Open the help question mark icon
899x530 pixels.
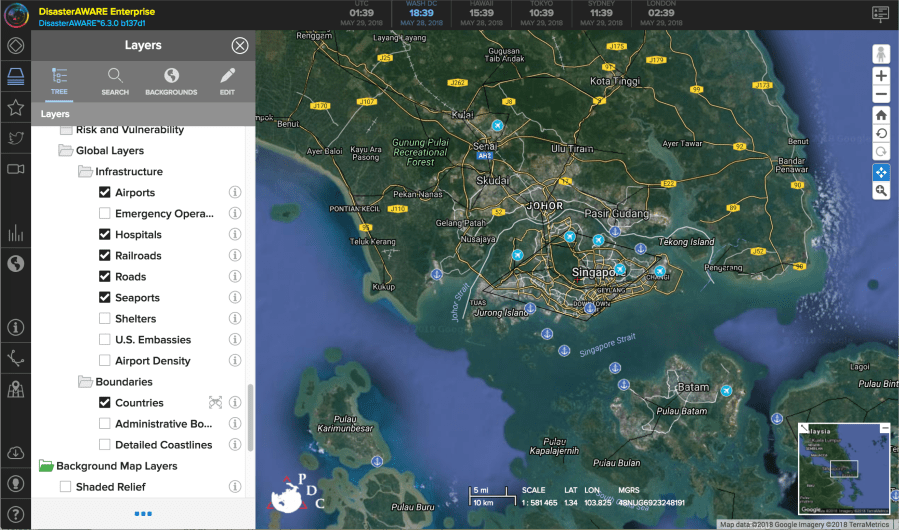(15, 512)
